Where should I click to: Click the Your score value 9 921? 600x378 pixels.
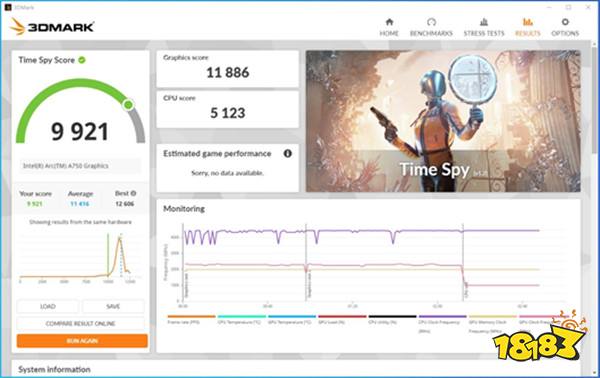click(34, 204)
